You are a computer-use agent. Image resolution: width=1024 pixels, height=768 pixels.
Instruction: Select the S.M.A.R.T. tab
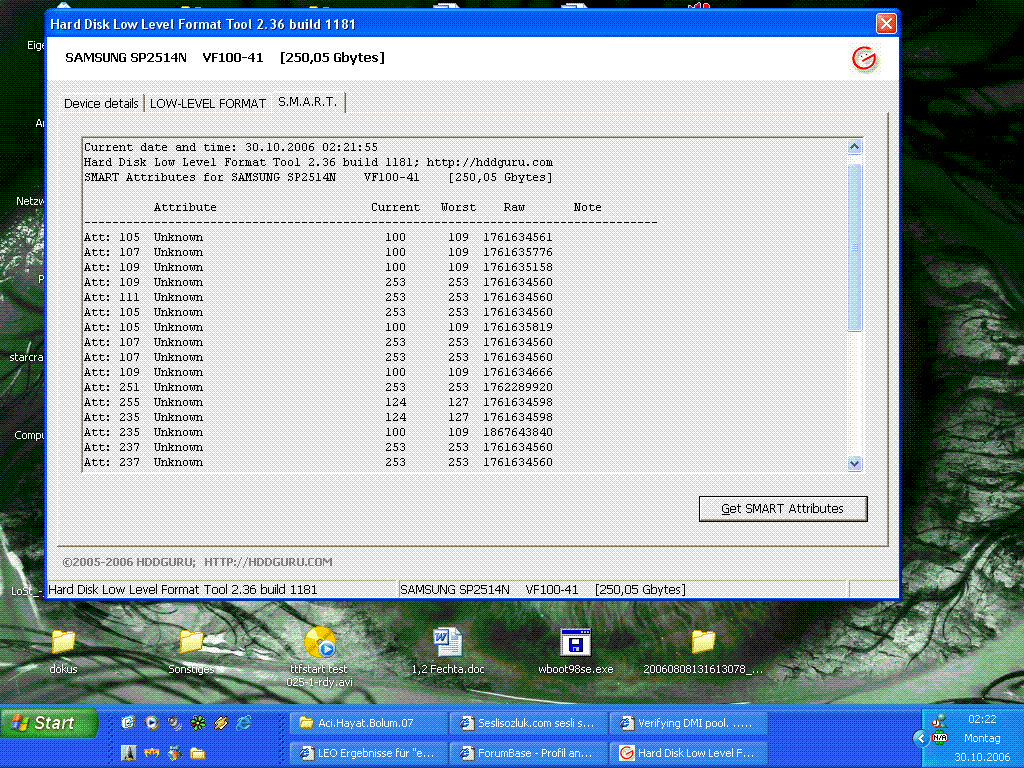[308, 102]
